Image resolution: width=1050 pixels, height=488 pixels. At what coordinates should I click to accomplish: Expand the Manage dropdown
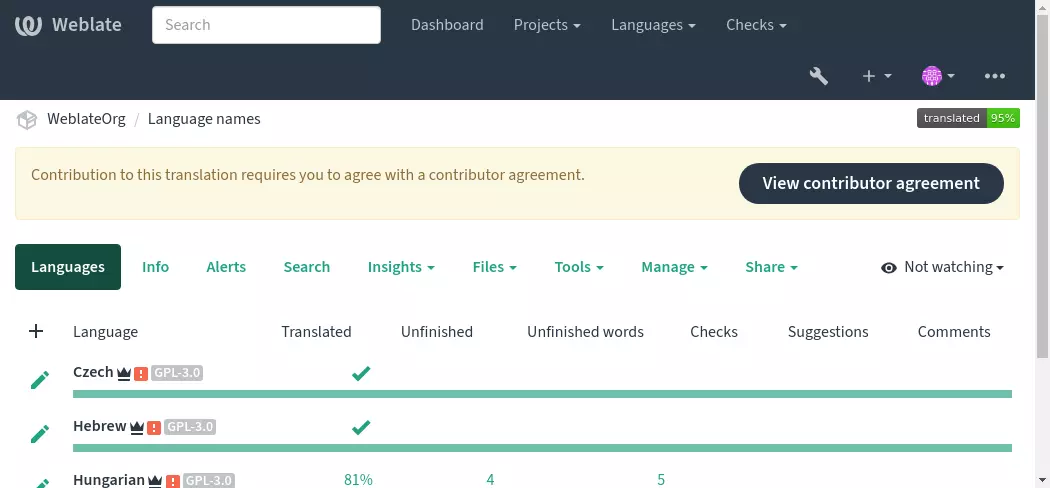(x=674, y=267)
